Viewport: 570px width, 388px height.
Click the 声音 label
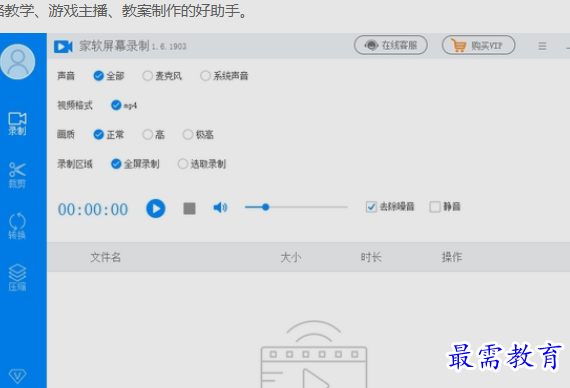click(x=66, y=76)
